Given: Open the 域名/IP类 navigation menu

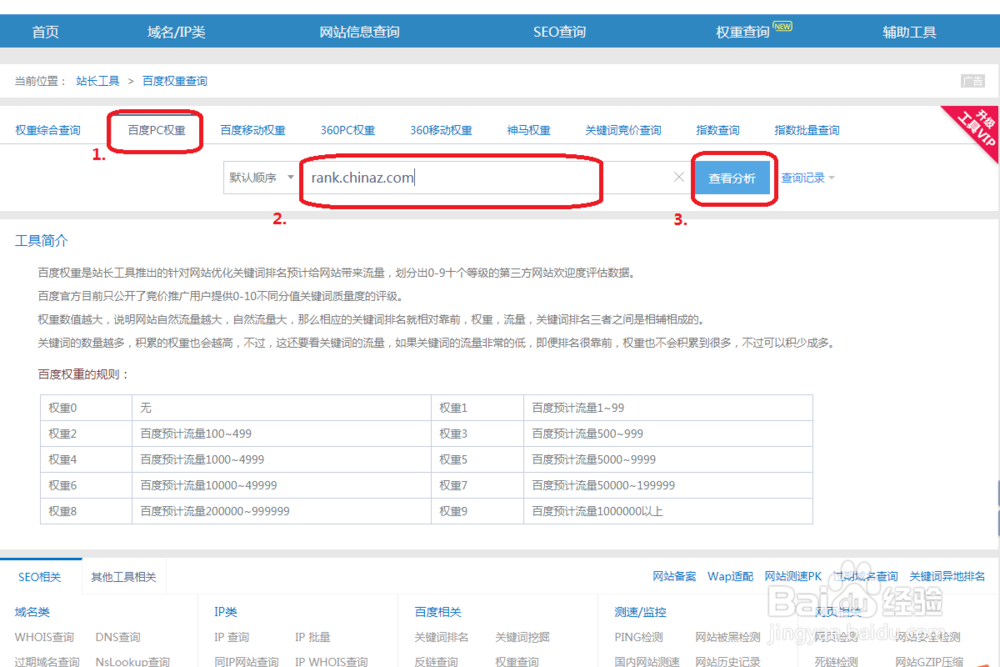Looking at the screenshot, I should [x=176, y=32].
